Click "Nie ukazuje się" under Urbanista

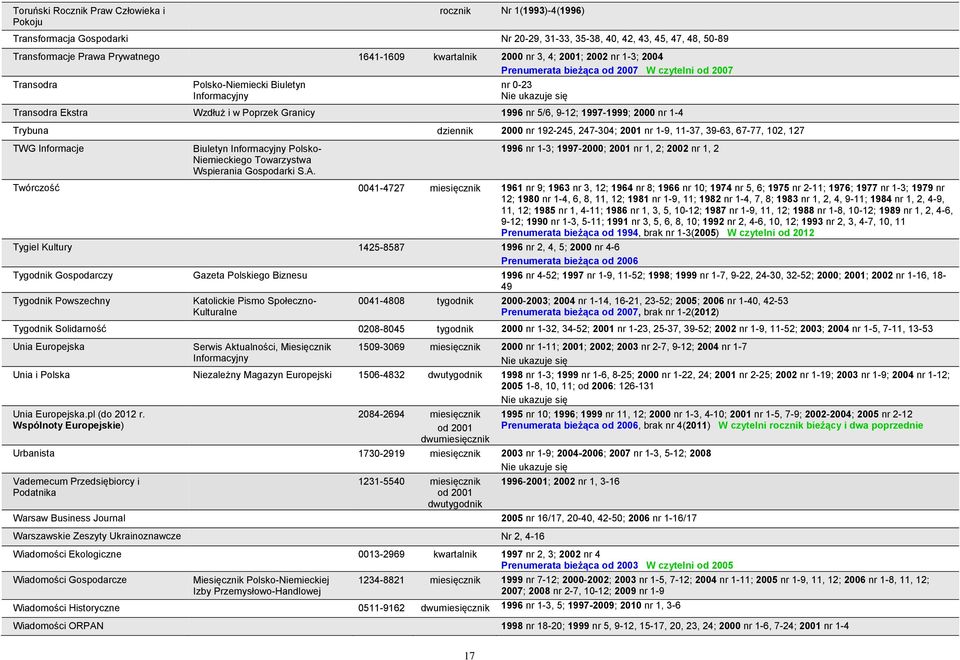534,467
